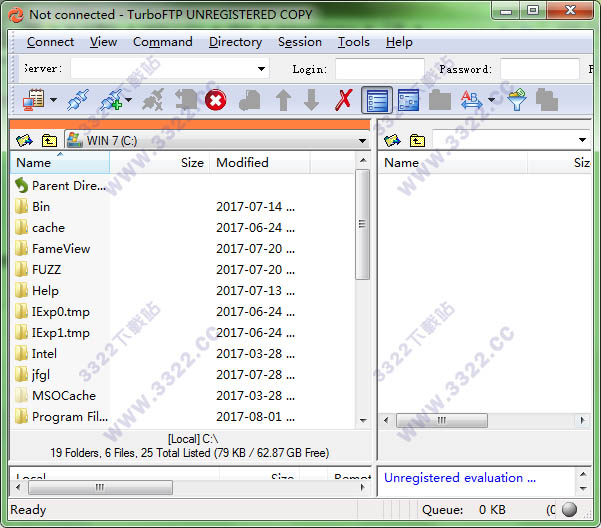Sort local list by Modified column

click(260, 163)
